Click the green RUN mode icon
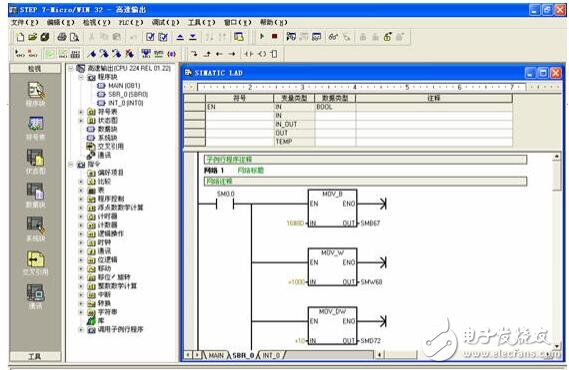 point(262,36)
